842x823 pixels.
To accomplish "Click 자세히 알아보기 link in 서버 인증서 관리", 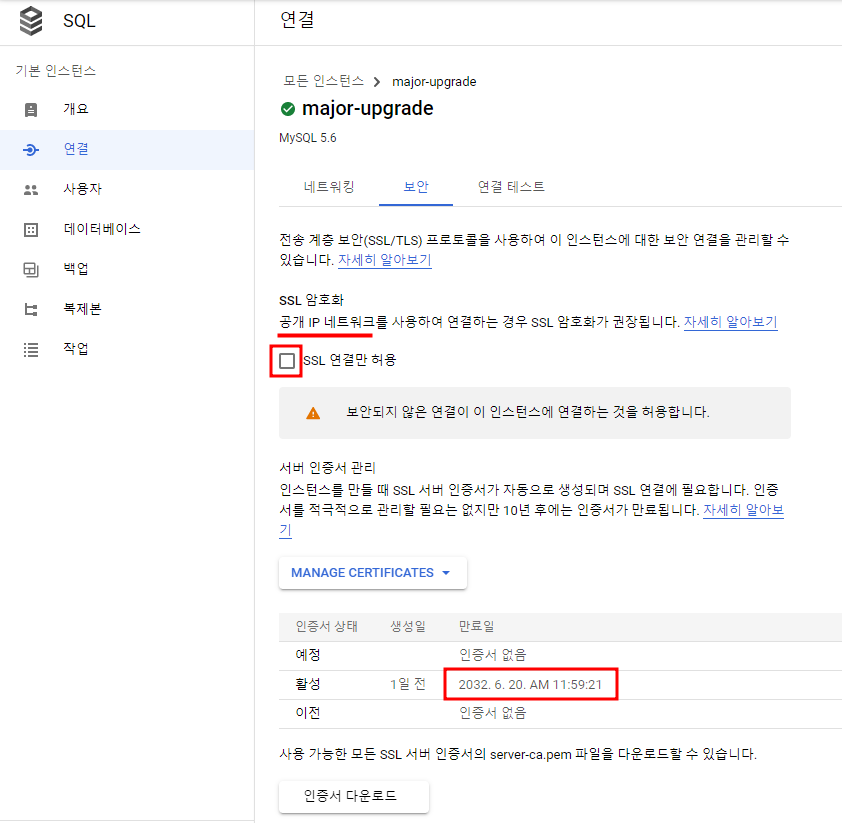I will click(x=743, y=510).
